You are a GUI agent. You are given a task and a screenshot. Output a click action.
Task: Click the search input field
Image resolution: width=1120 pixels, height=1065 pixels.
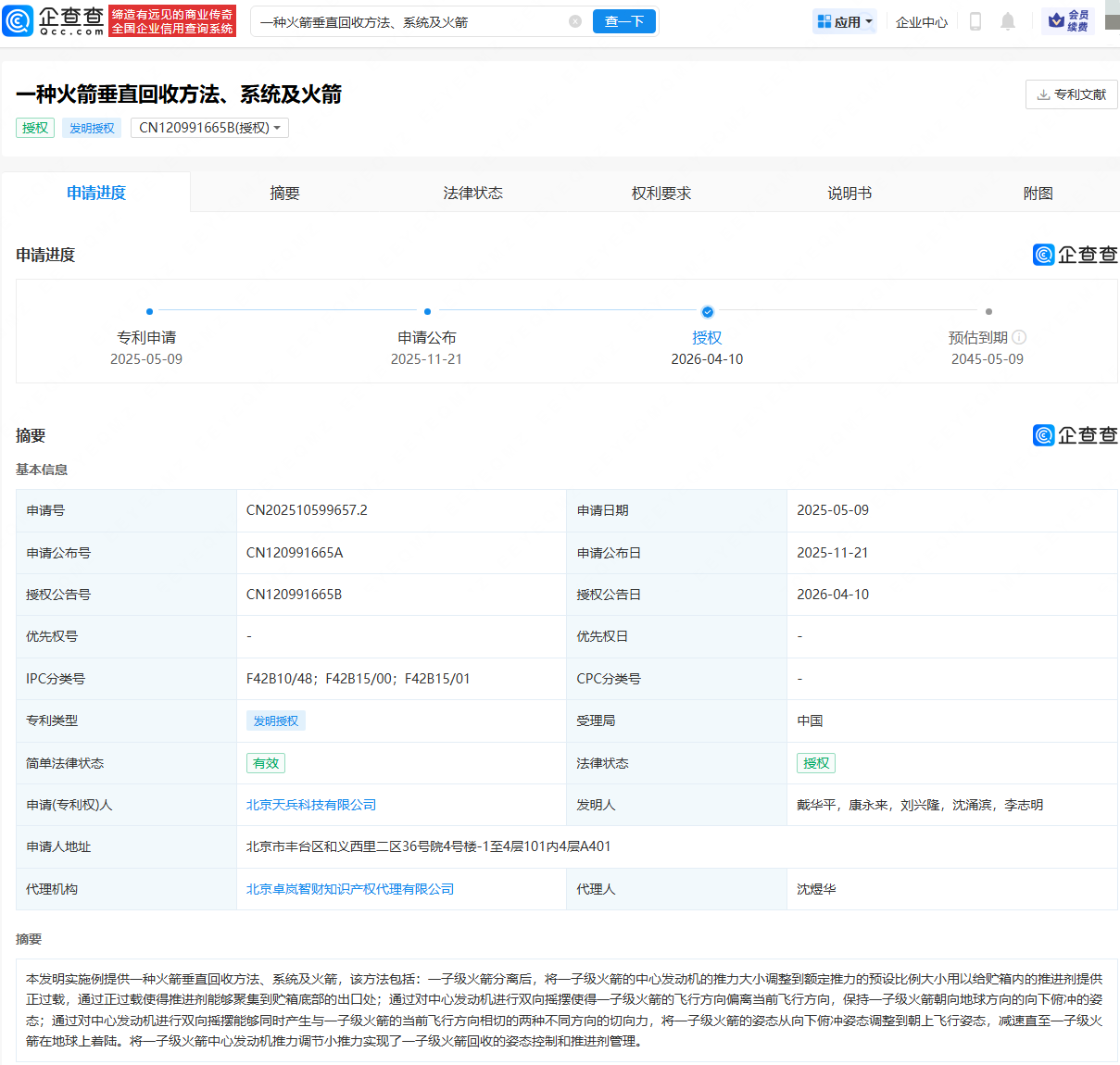point(408,21)
